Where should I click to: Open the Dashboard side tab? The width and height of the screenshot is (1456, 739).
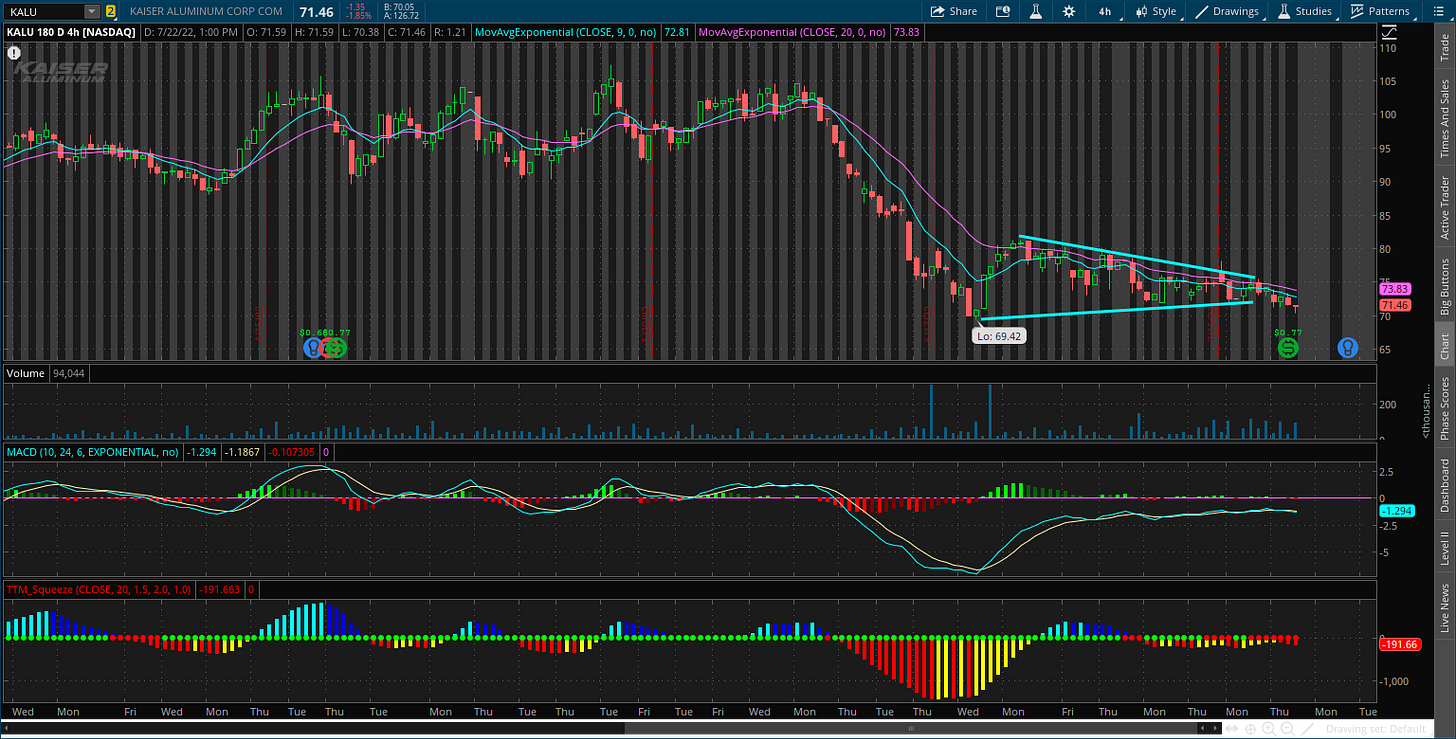tap(1445, 486)
